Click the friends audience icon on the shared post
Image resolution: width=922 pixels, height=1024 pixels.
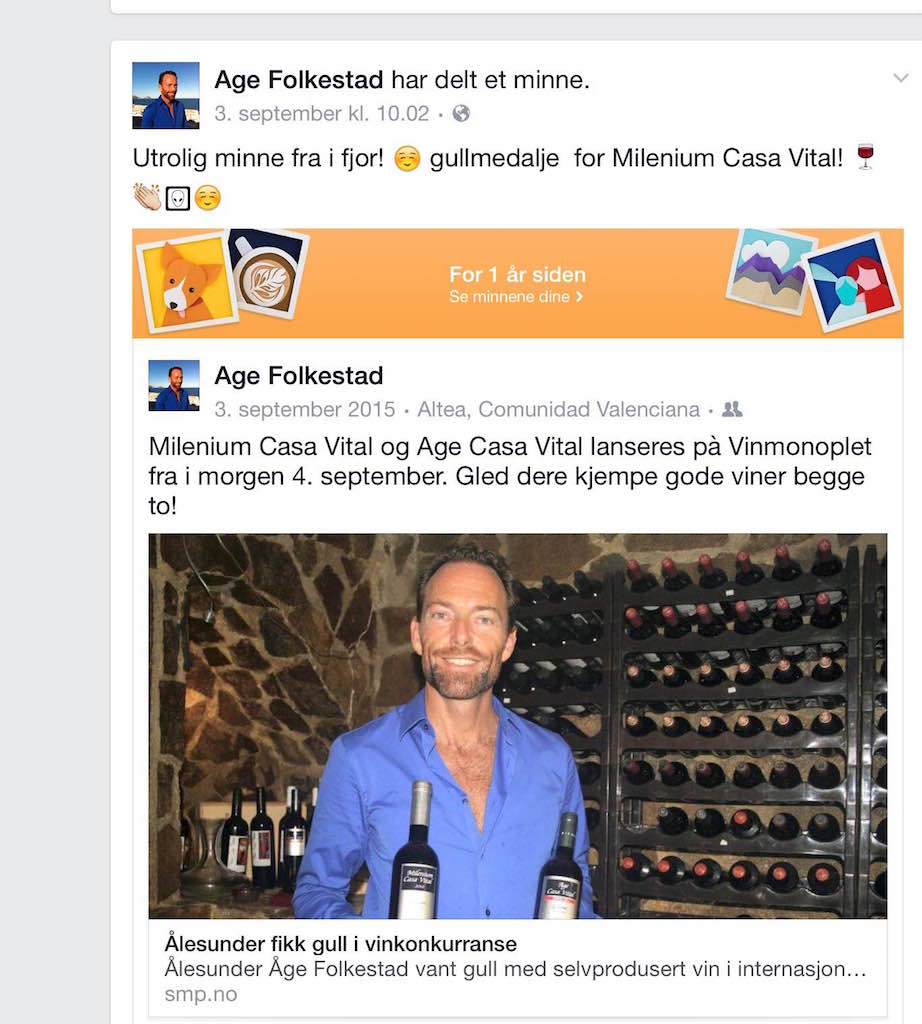coord(732,409)
